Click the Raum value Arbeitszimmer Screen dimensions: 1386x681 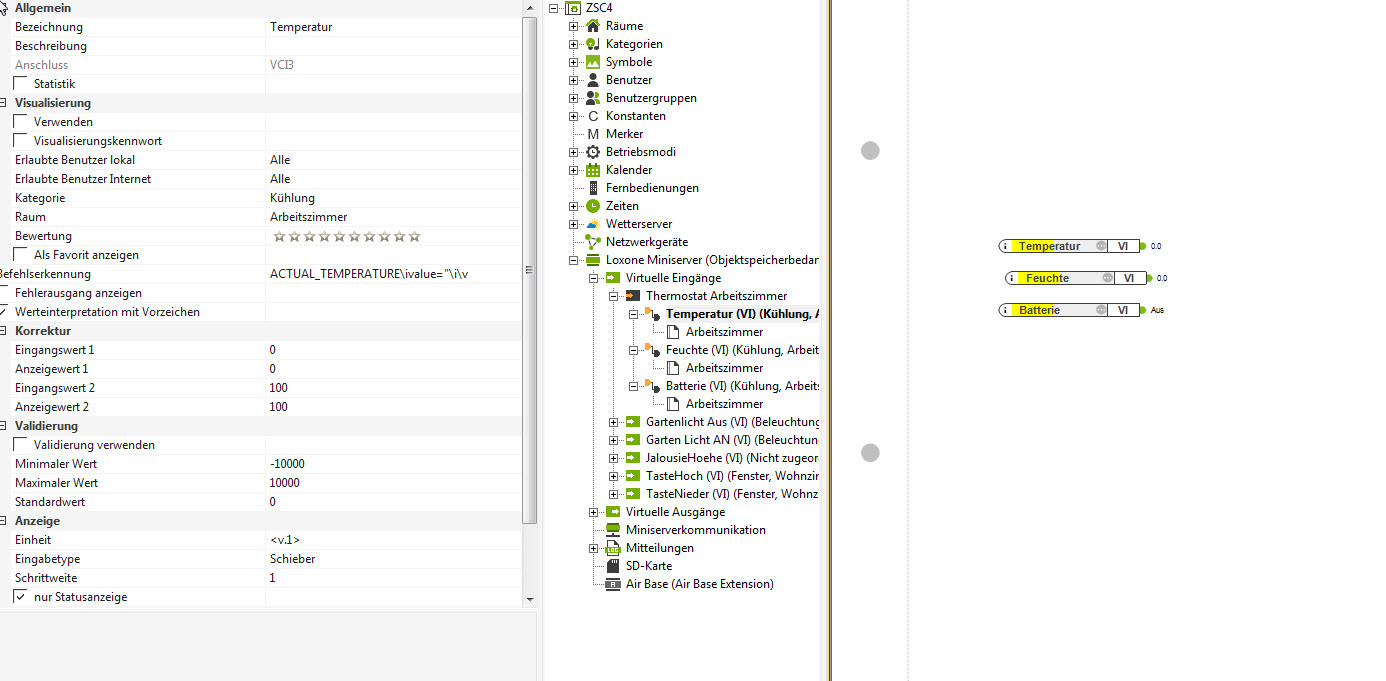[x=393, y=217]
